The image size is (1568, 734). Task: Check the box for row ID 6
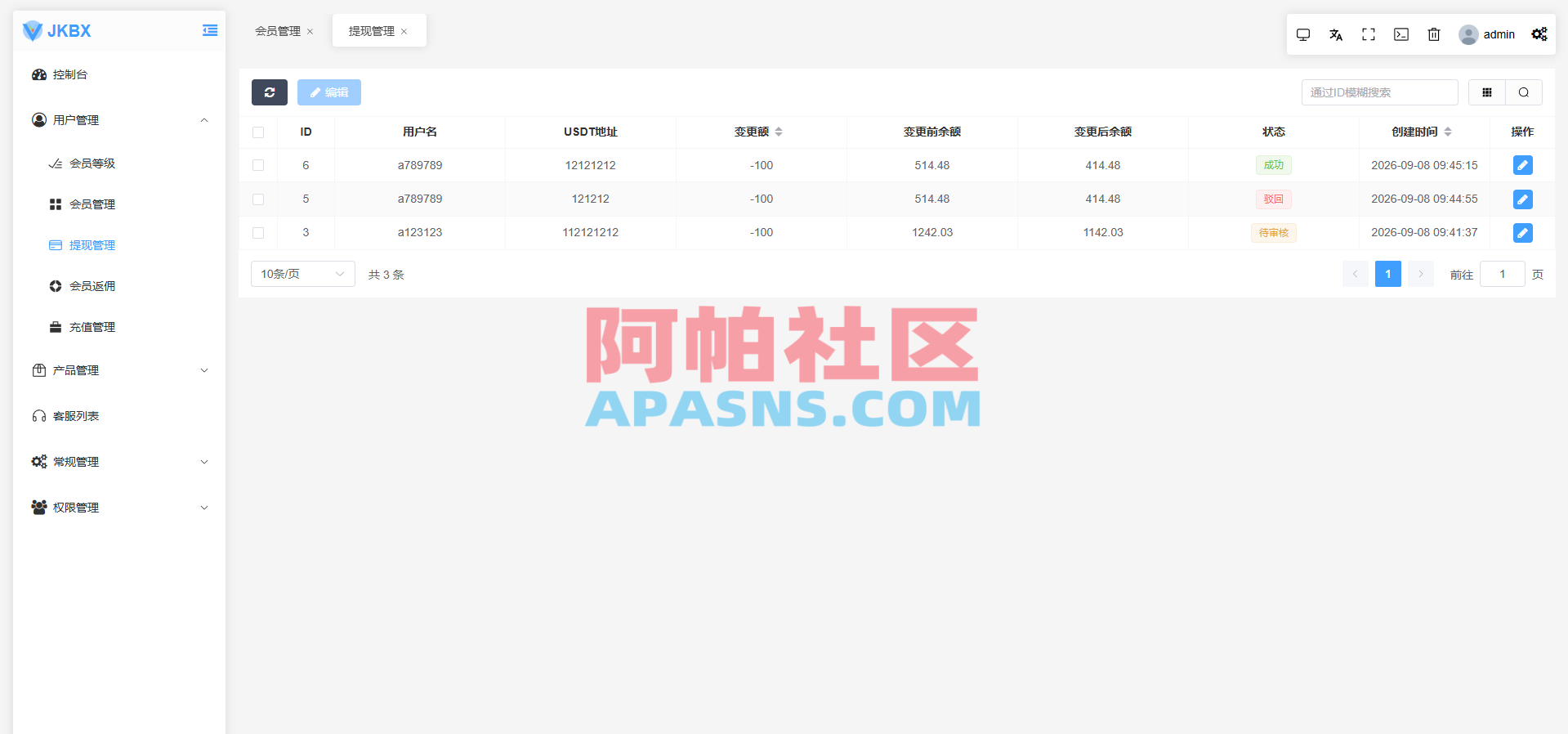tap(258, 165)
